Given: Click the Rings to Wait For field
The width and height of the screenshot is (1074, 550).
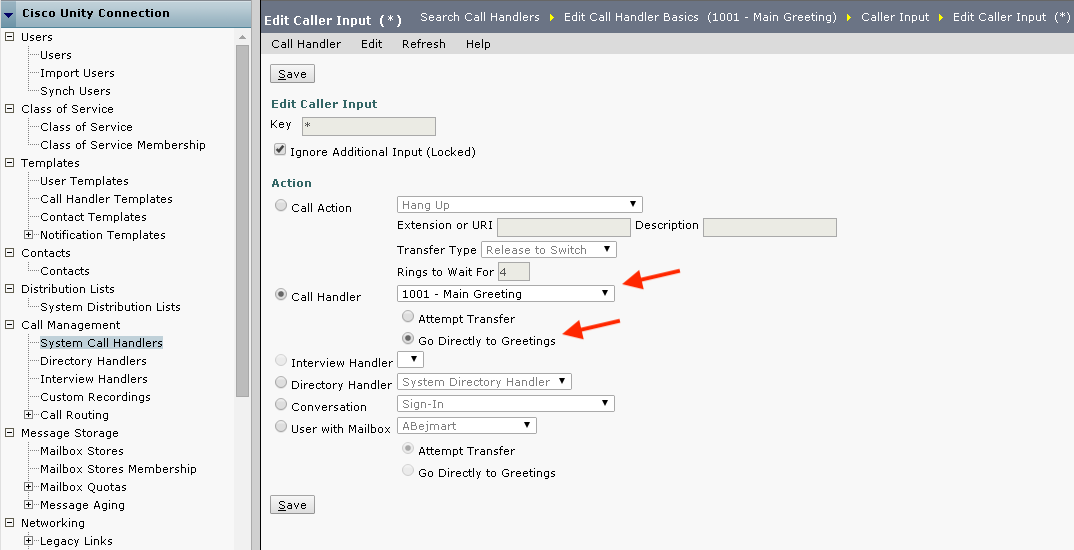Looking at the screenshot, I should (514, 272).
